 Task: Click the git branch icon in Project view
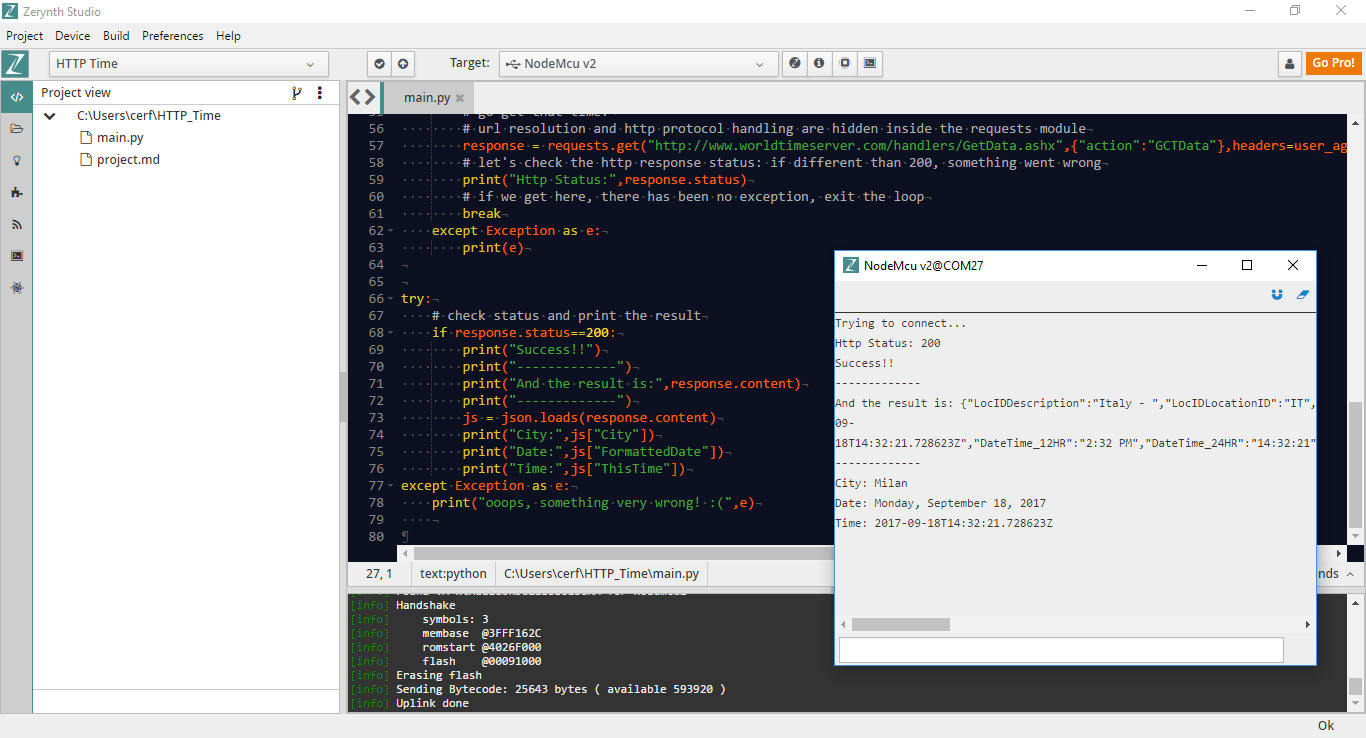[296, 93]
